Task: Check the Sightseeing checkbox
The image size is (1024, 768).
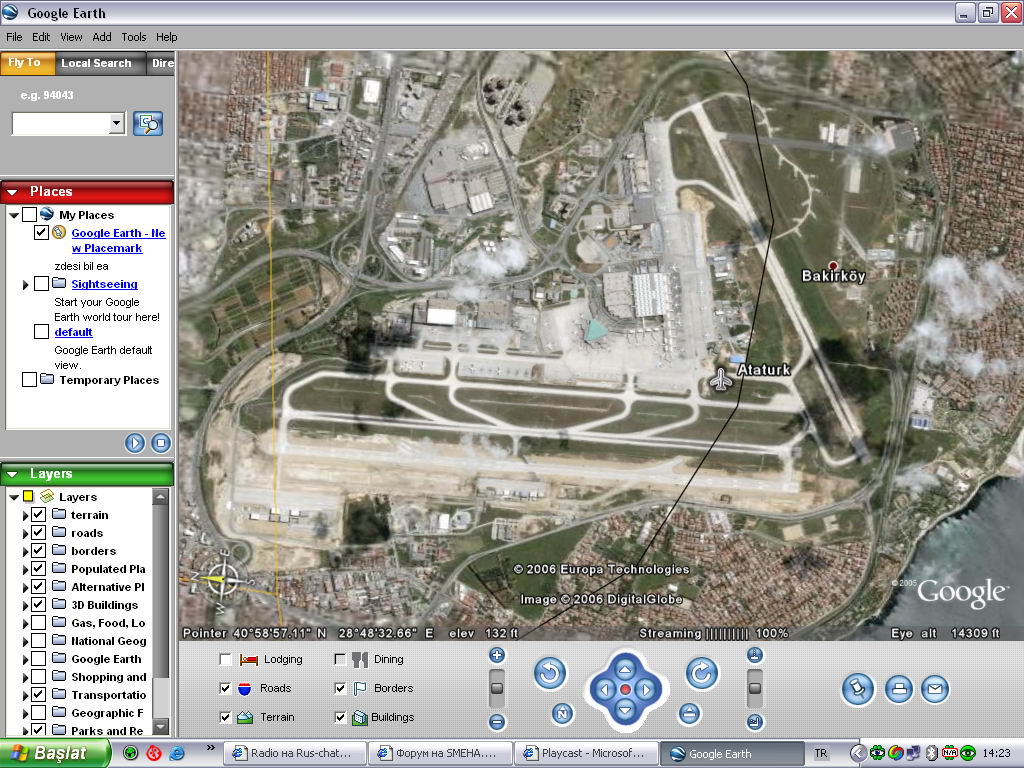Action: click(x=41, y=283)
